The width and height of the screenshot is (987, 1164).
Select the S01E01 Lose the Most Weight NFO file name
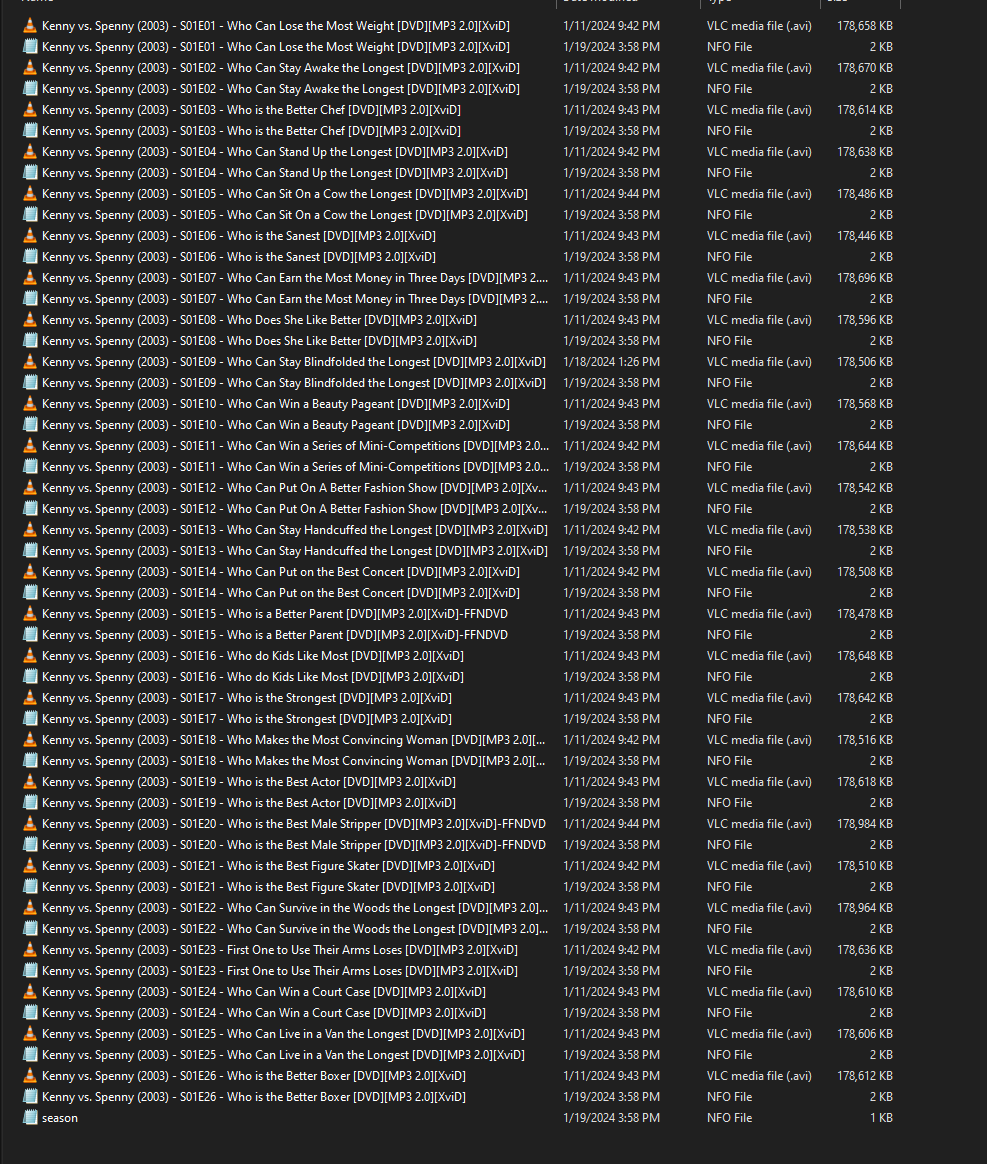276,46
